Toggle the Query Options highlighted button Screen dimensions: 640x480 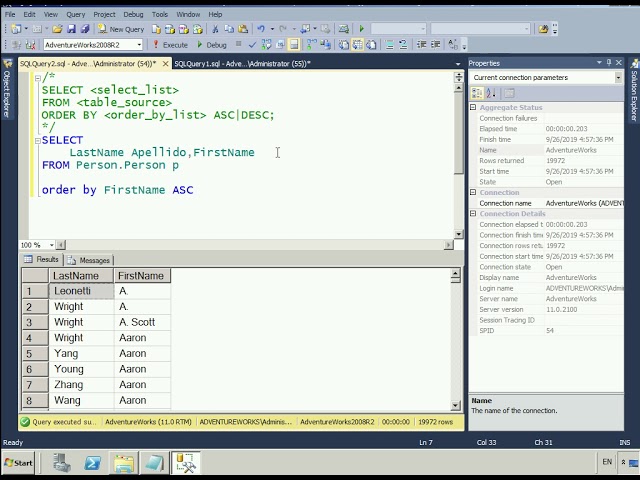[x=294, y=44]
